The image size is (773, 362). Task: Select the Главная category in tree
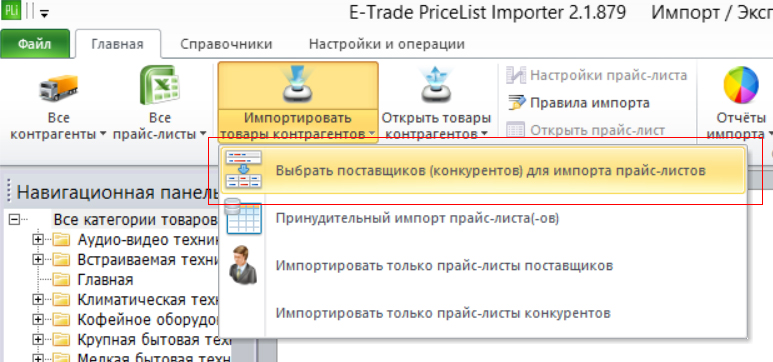(x=105, y=280)
